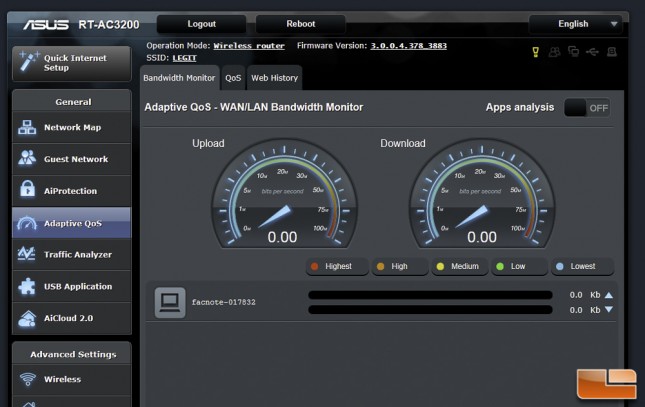
Task: Select the Low priority green legend
Action: 519,266
